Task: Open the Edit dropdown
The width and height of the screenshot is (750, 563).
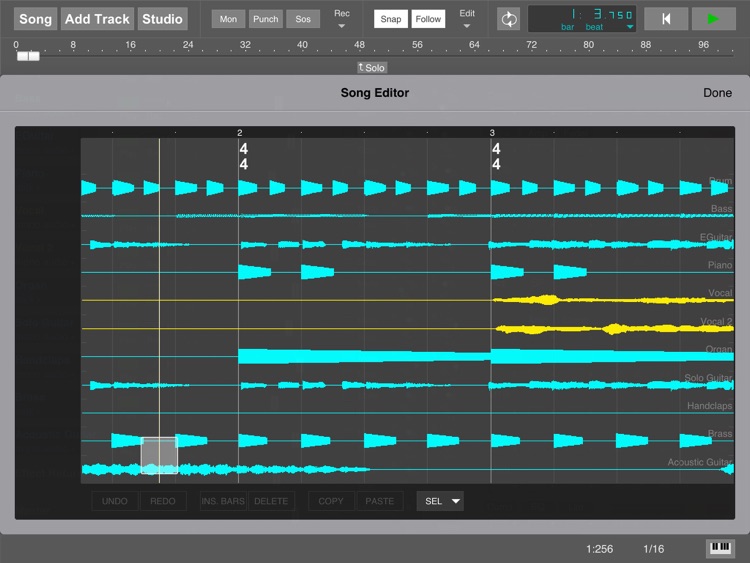Action: (x=467, y=19)
